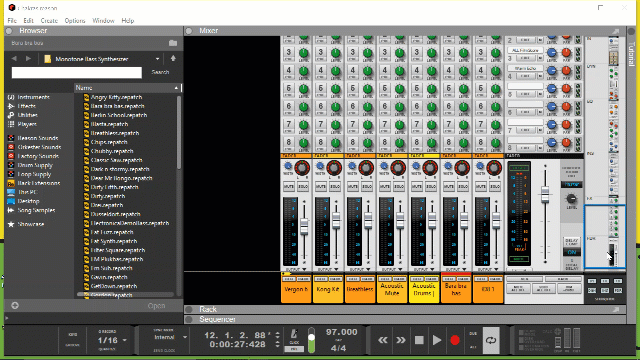Solo the Kong Kit channel

pyautogui.click(x=335, y=187)
